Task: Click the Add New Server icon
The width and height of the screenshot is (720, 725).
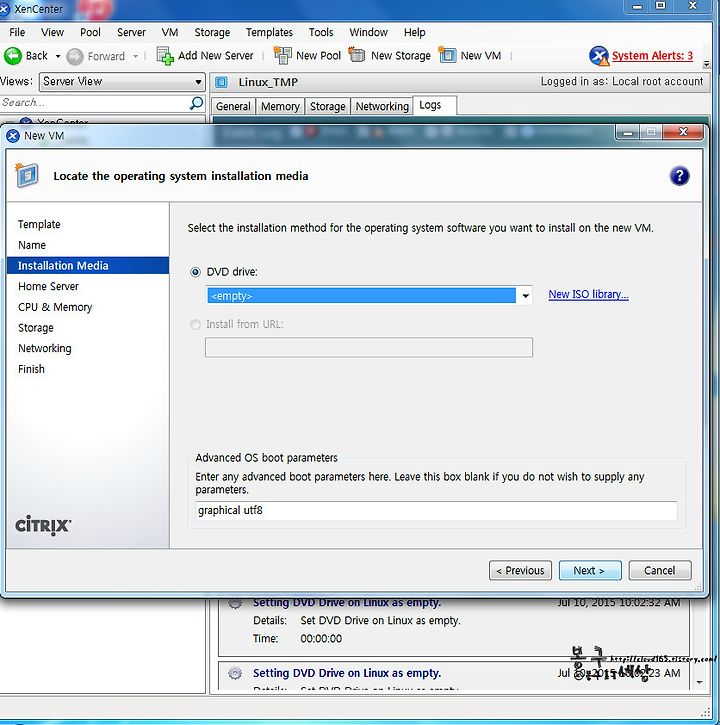Action: 165,56
